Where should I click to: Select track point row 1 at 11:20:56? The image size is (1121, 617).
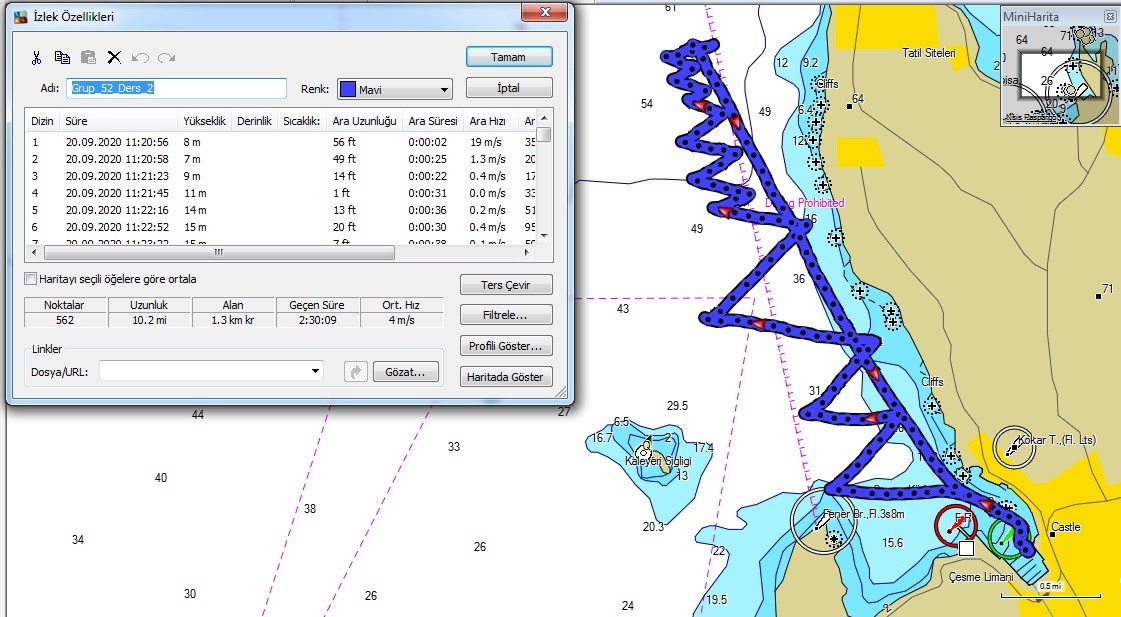pos(281,142)
